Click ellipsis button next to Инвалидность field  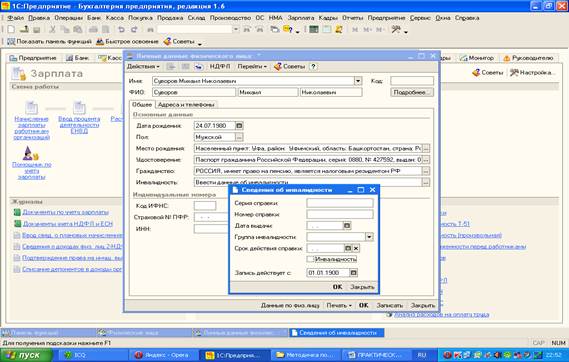[x=426, y=182]
